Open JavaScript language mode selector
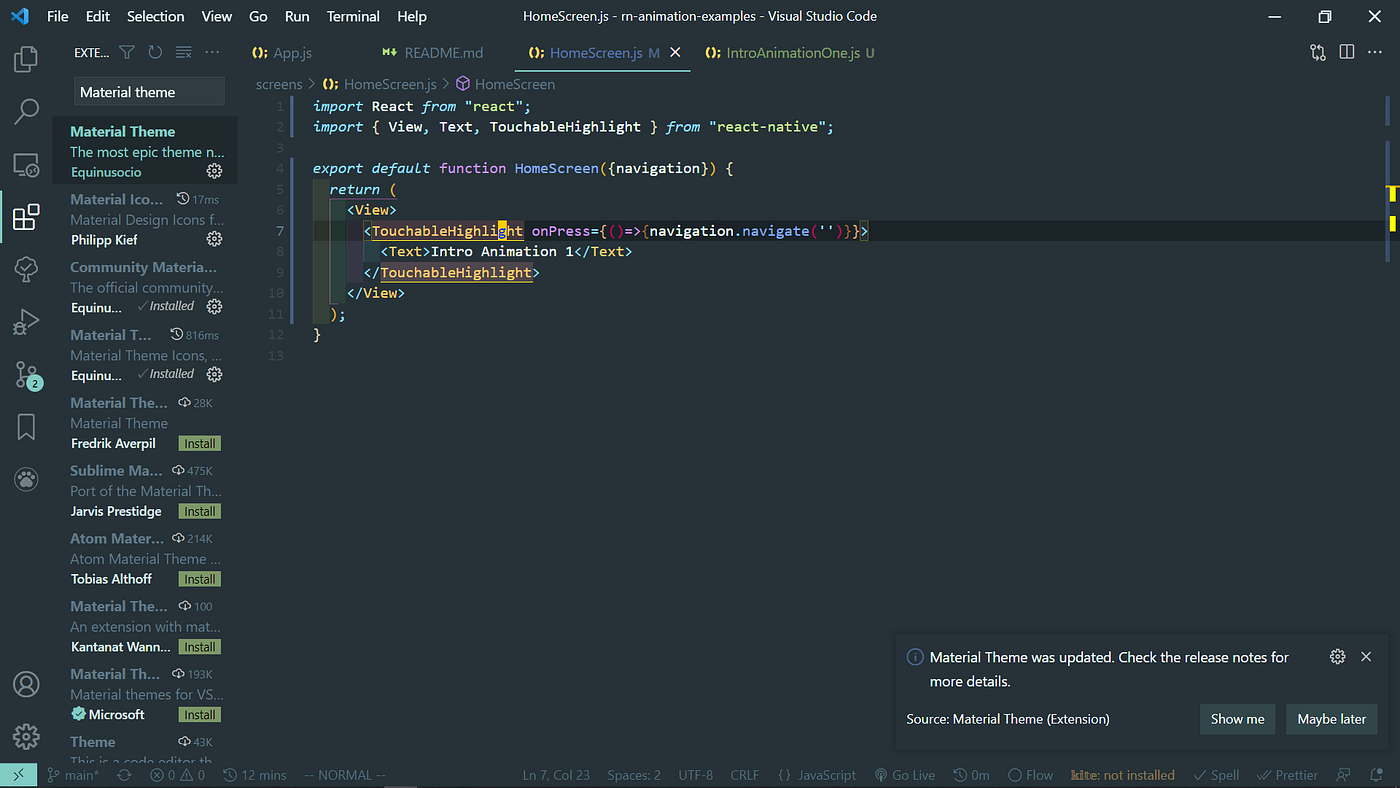Viewport: 1400px width, 788px height. 817,775
